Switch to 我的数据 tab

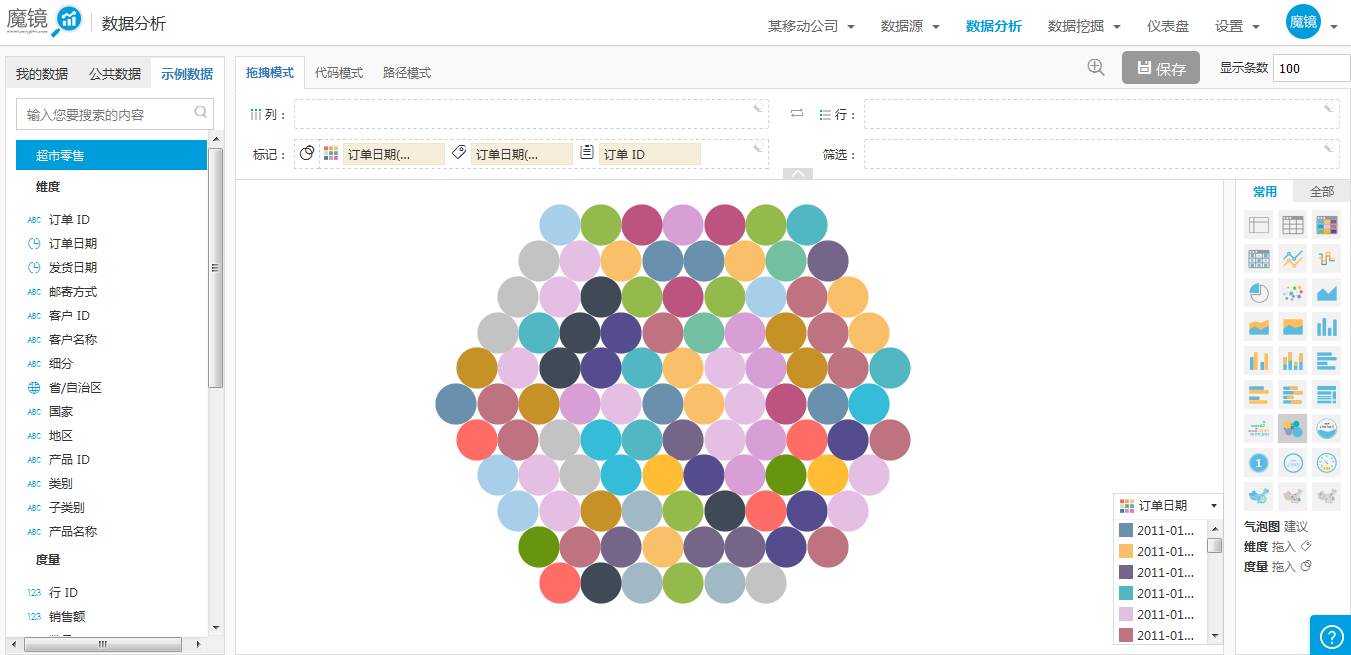(x=42, y=74)
